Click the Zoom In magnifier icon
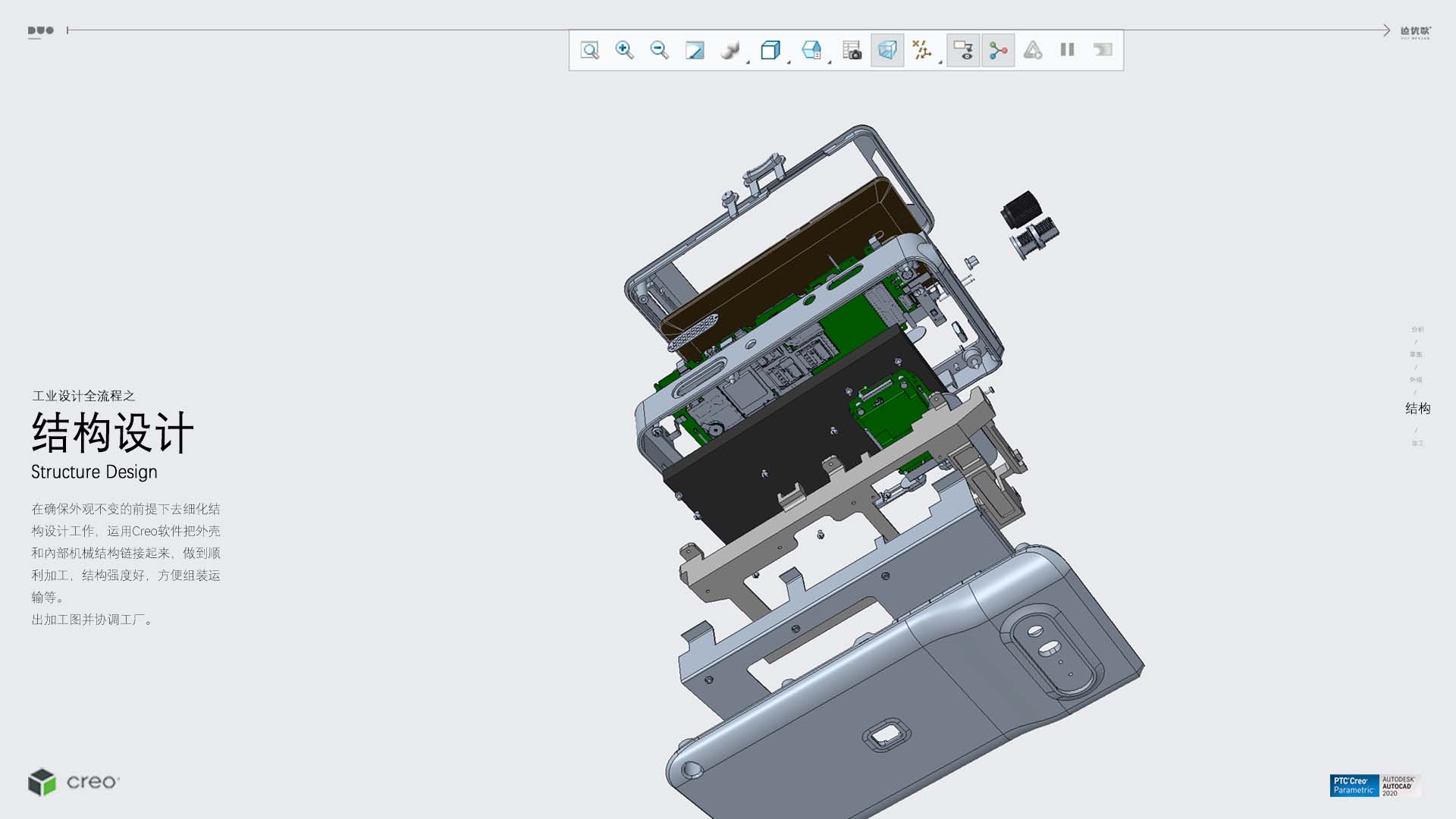Image resolution: width=1456 pixels, height=819 pixels. click(x=624, y=50)
